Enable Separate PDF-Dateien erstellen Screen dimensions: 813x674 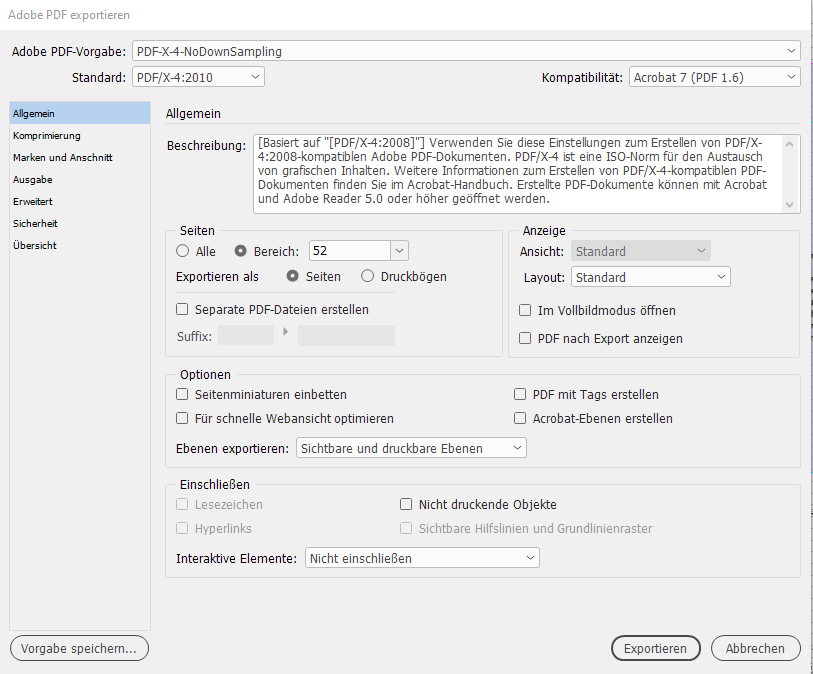tap(182, 309)
